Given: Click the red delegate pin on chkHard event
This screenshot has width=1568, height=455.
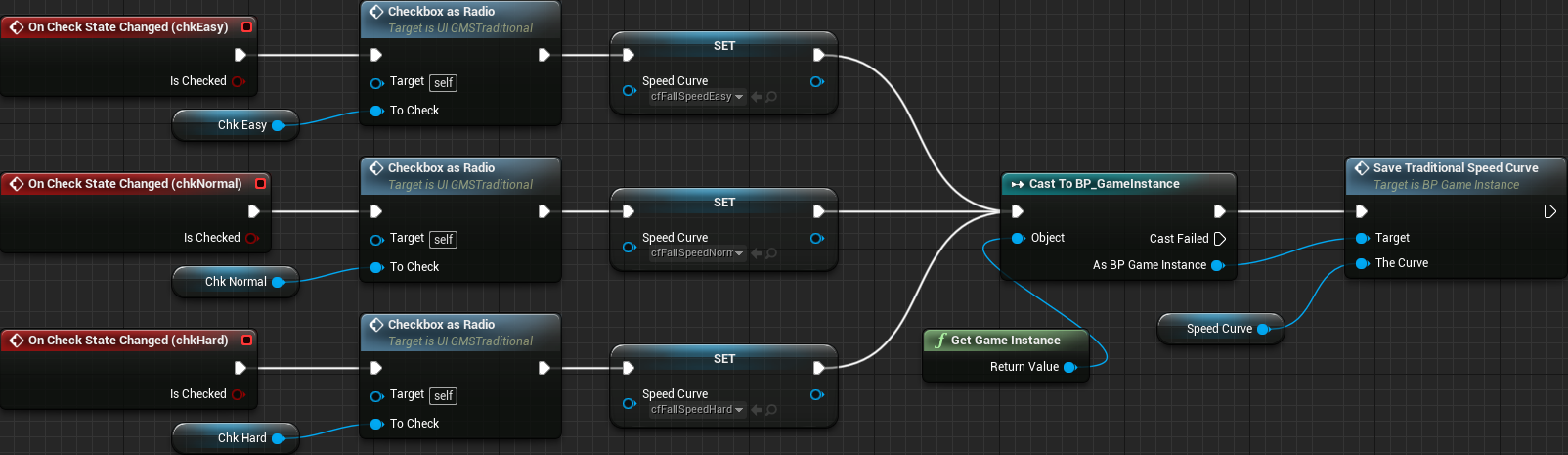Looking at the screenshot, I should 246,341.
